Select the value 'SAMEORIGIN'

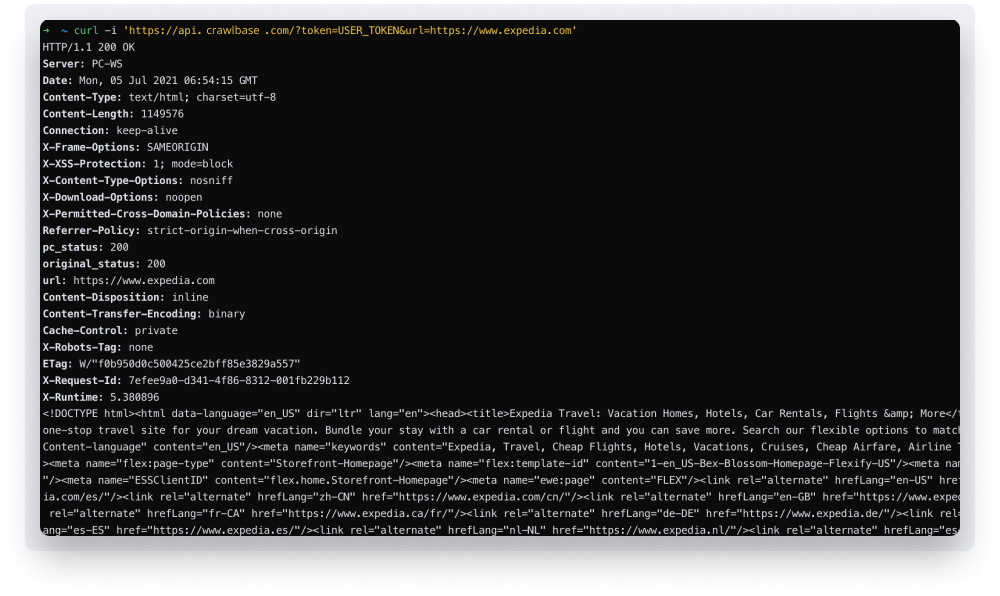[x=178, y=147]
